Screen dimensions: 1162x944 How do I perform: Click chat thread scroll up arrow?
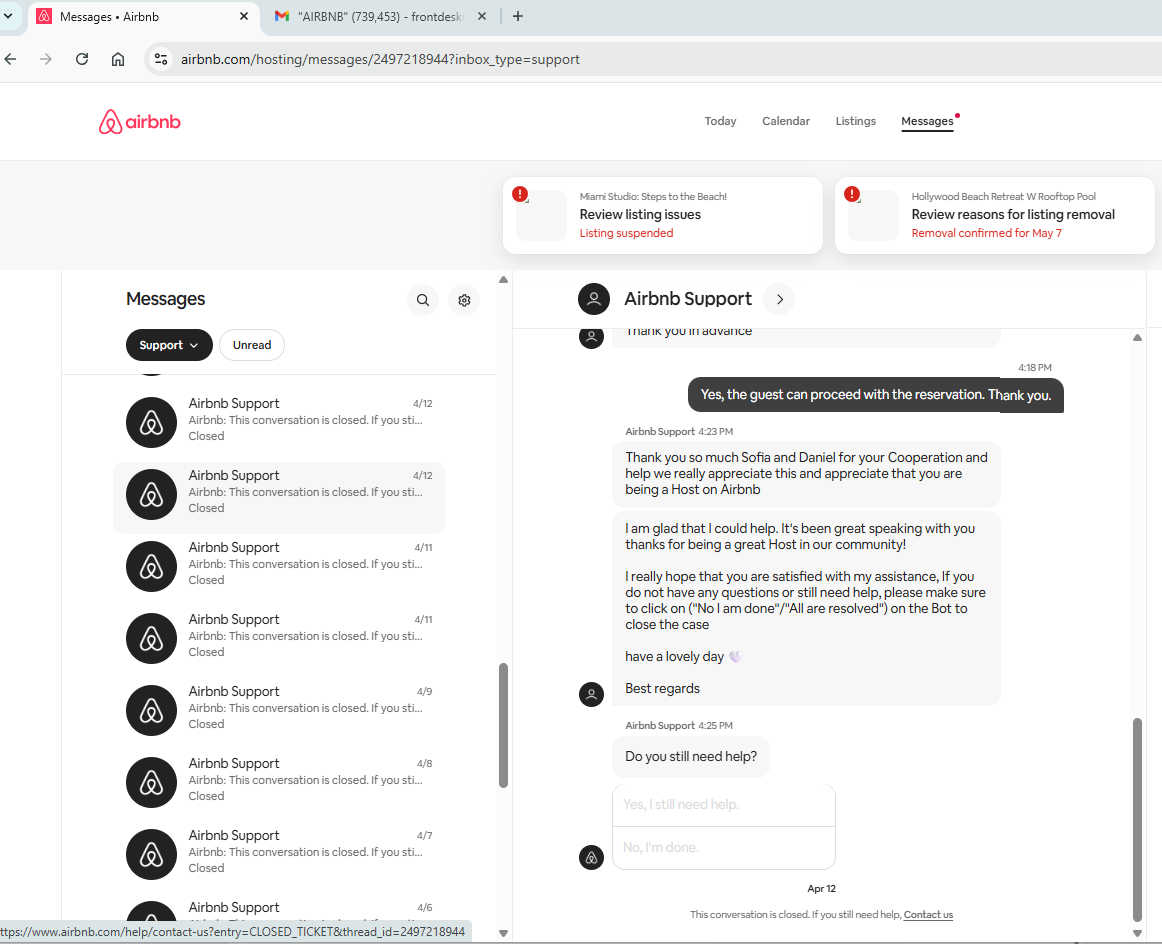click(1138, 338)
